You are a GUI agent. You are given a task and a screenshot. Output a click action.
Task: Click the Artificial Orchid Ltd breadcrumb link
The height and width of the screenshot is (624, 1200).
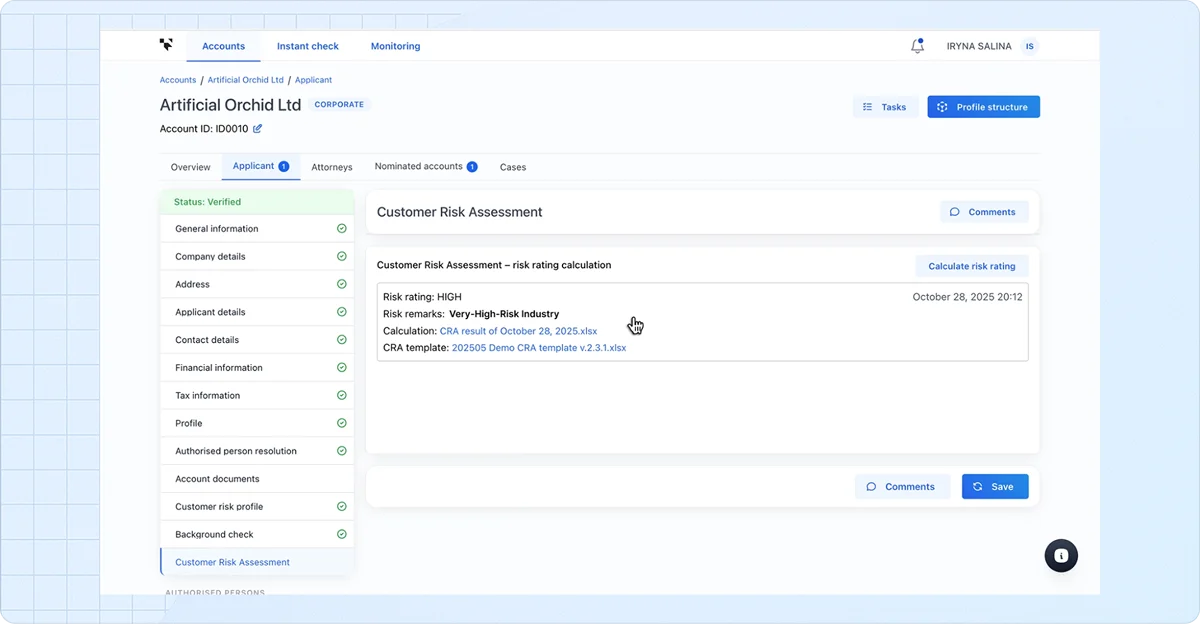coord(246,80)
